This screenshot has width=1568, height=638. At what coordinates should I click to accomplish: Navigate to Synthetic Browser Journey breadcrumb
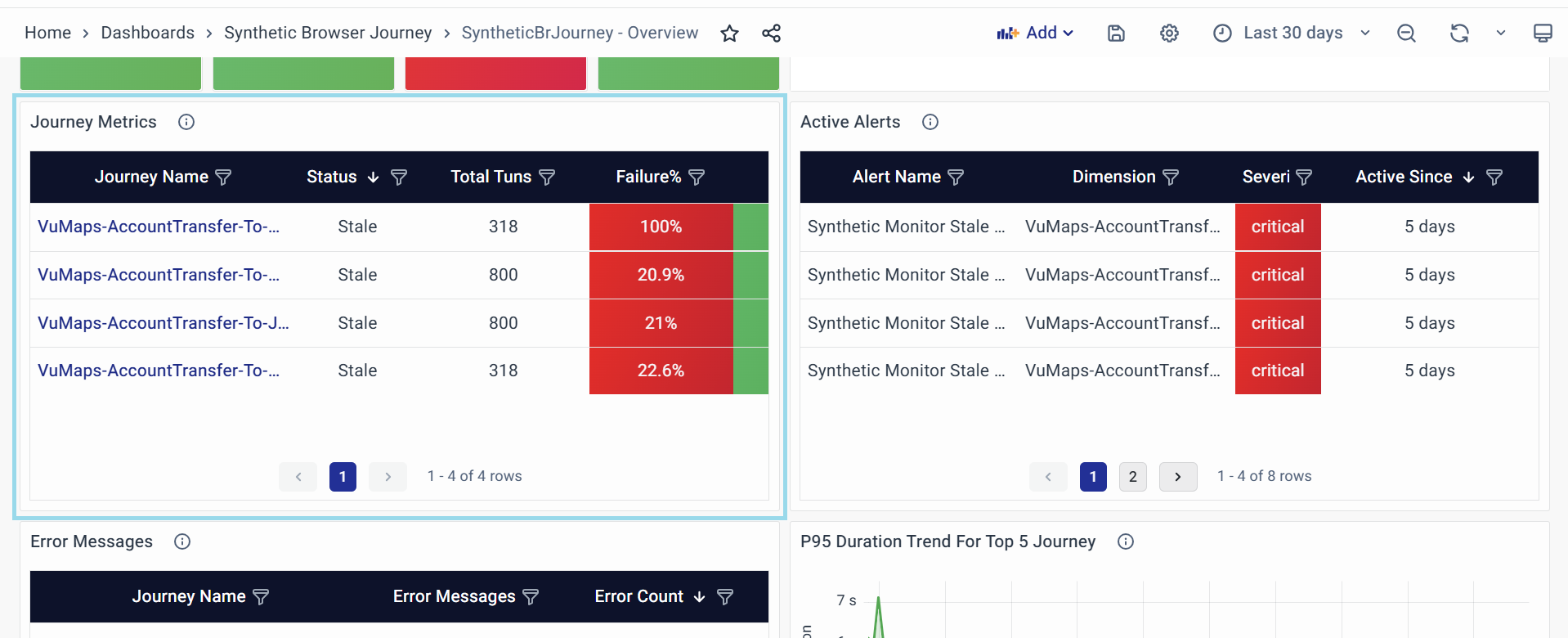327,34
